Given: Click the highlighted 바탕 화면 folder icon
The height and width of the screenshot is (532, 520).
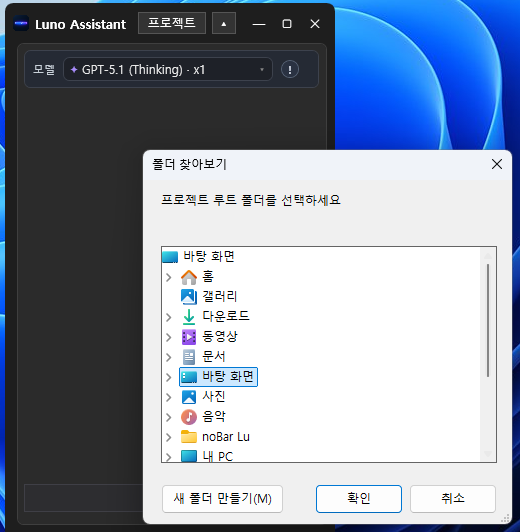Looking at the screenshot, I should [189, 377].
